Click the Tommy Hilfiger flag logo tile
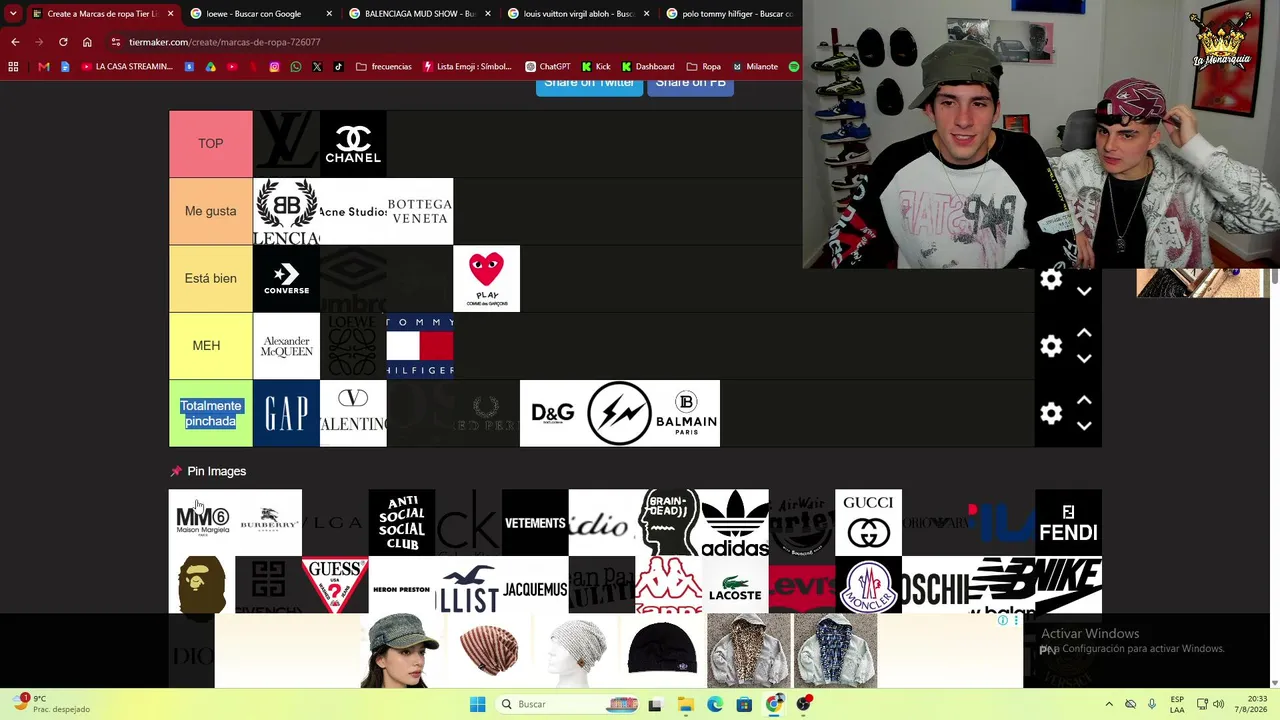1280x720 pixels. 420,345
